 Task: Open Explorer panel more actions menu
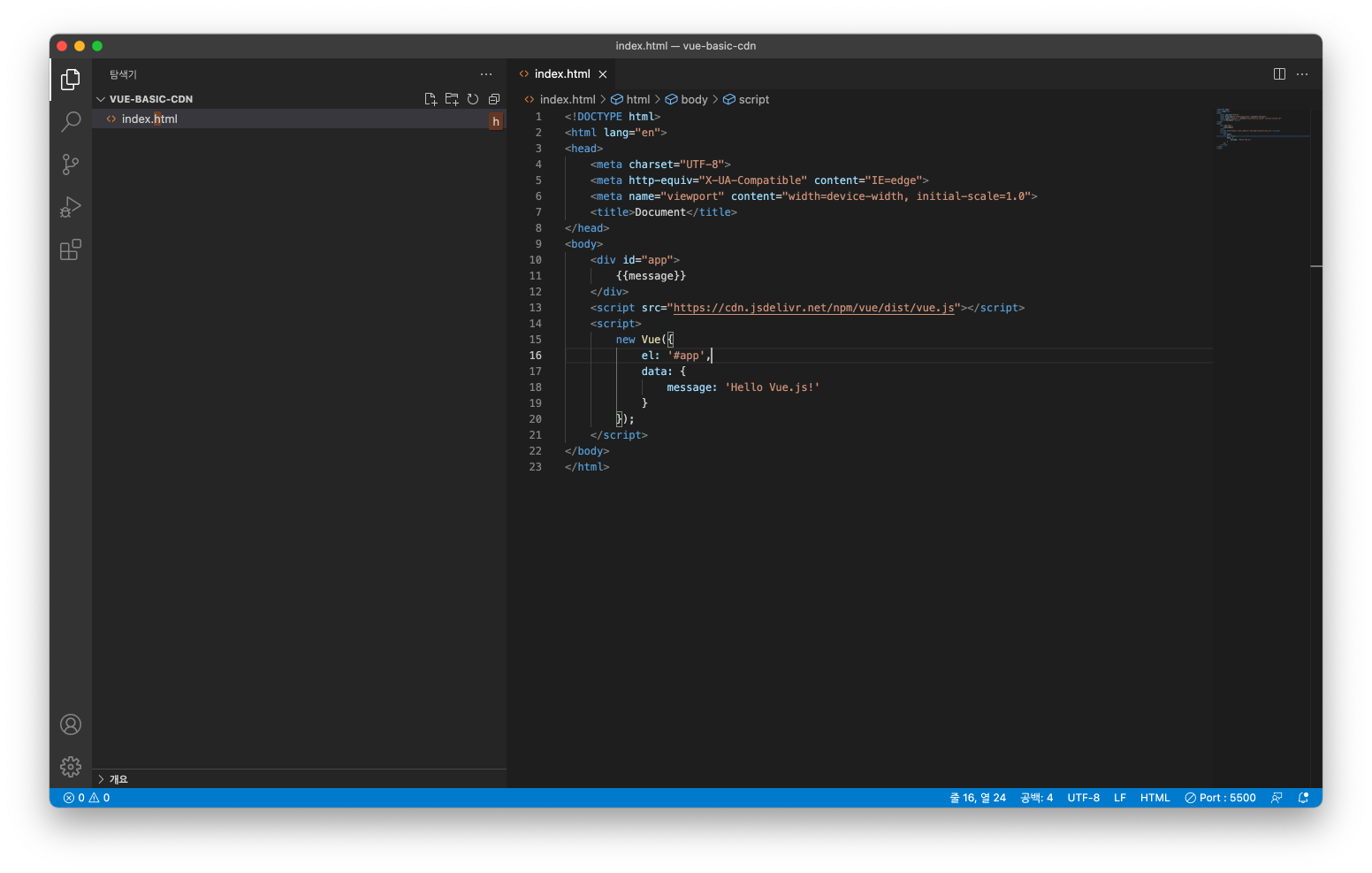pos(486,74)
